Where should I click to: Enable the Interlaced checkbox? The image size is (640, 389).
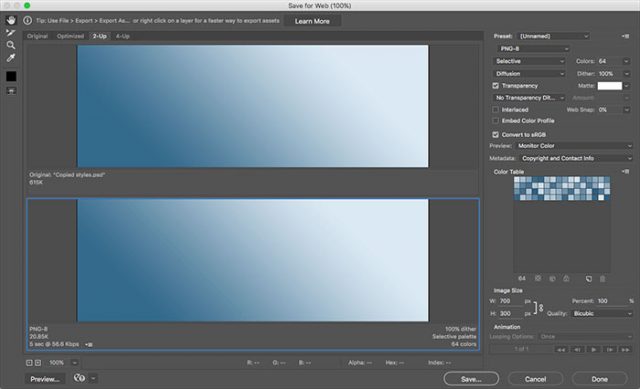[x=496, y=110]
